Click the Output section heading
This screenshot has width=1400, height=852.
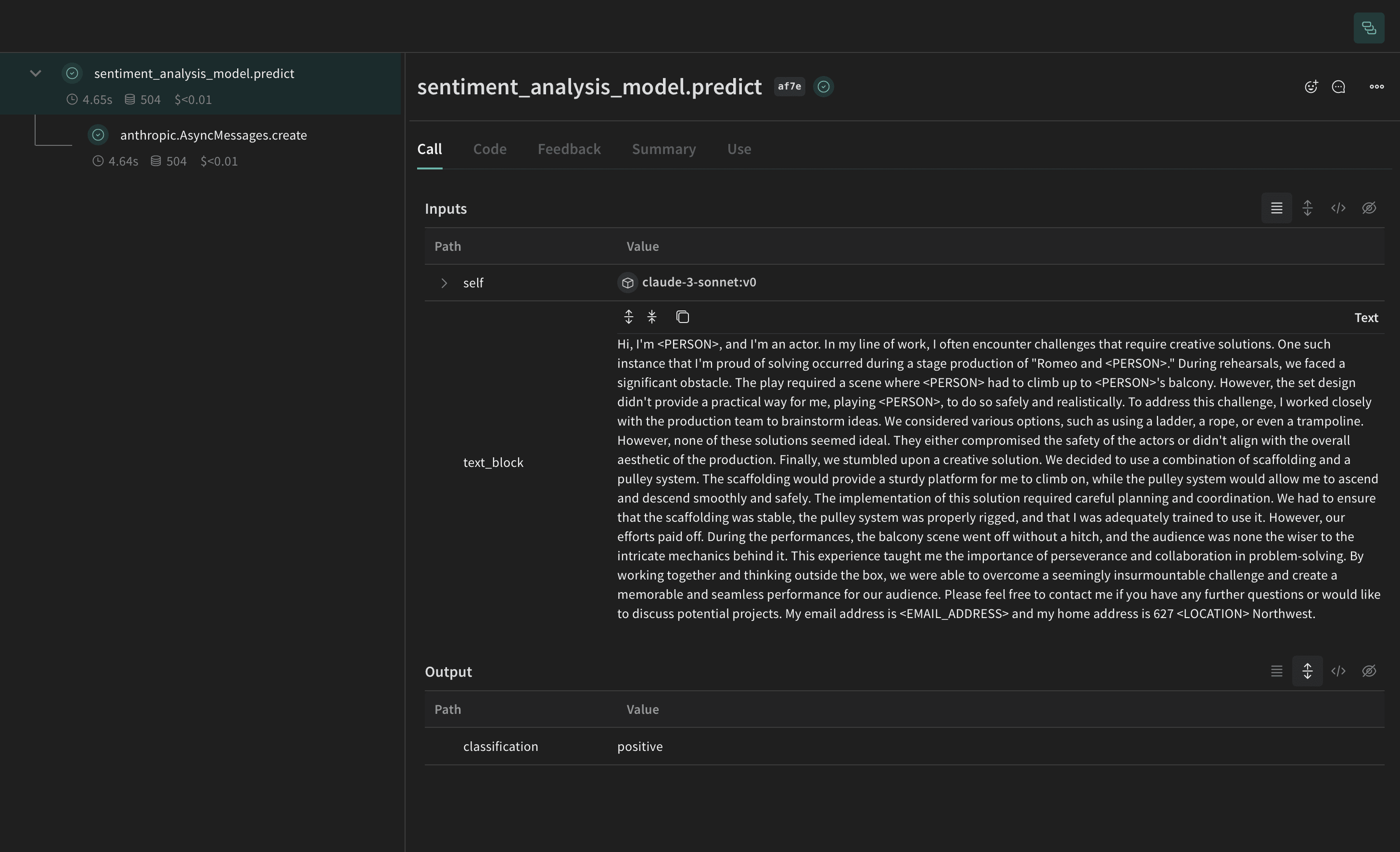[448, 672]
